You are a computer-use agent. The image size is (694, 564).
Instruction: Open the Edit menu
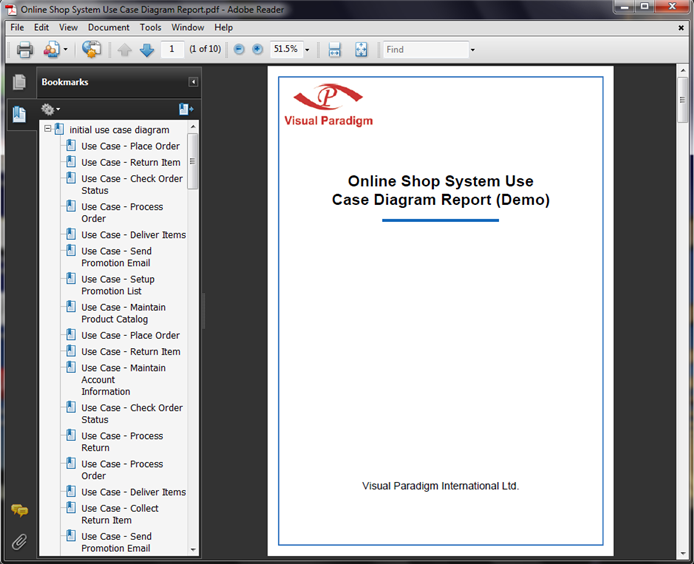coord(41,27)
